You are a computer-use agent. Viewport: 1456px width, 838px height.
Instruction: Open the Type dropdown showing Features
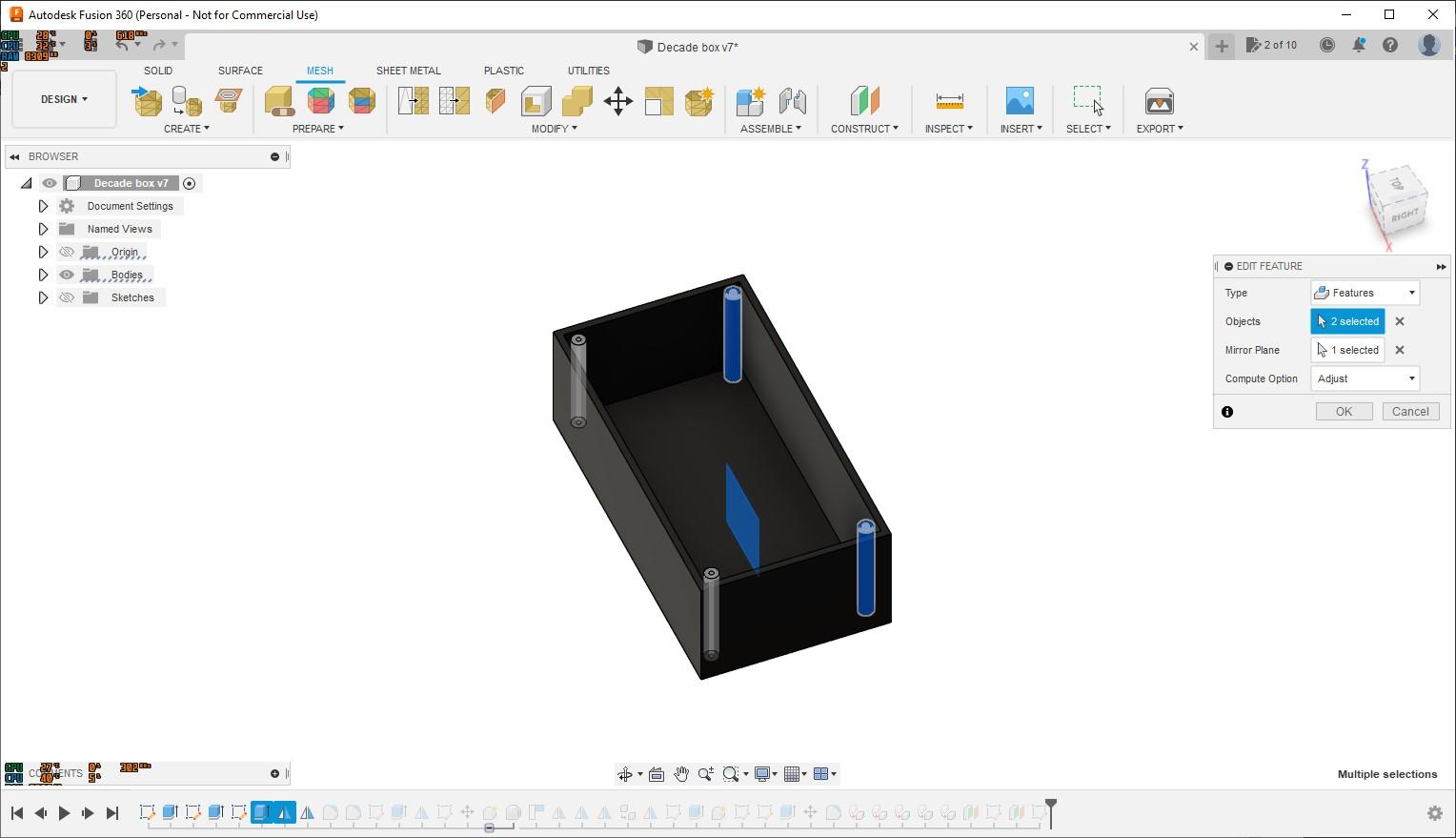click(1365, 293)
